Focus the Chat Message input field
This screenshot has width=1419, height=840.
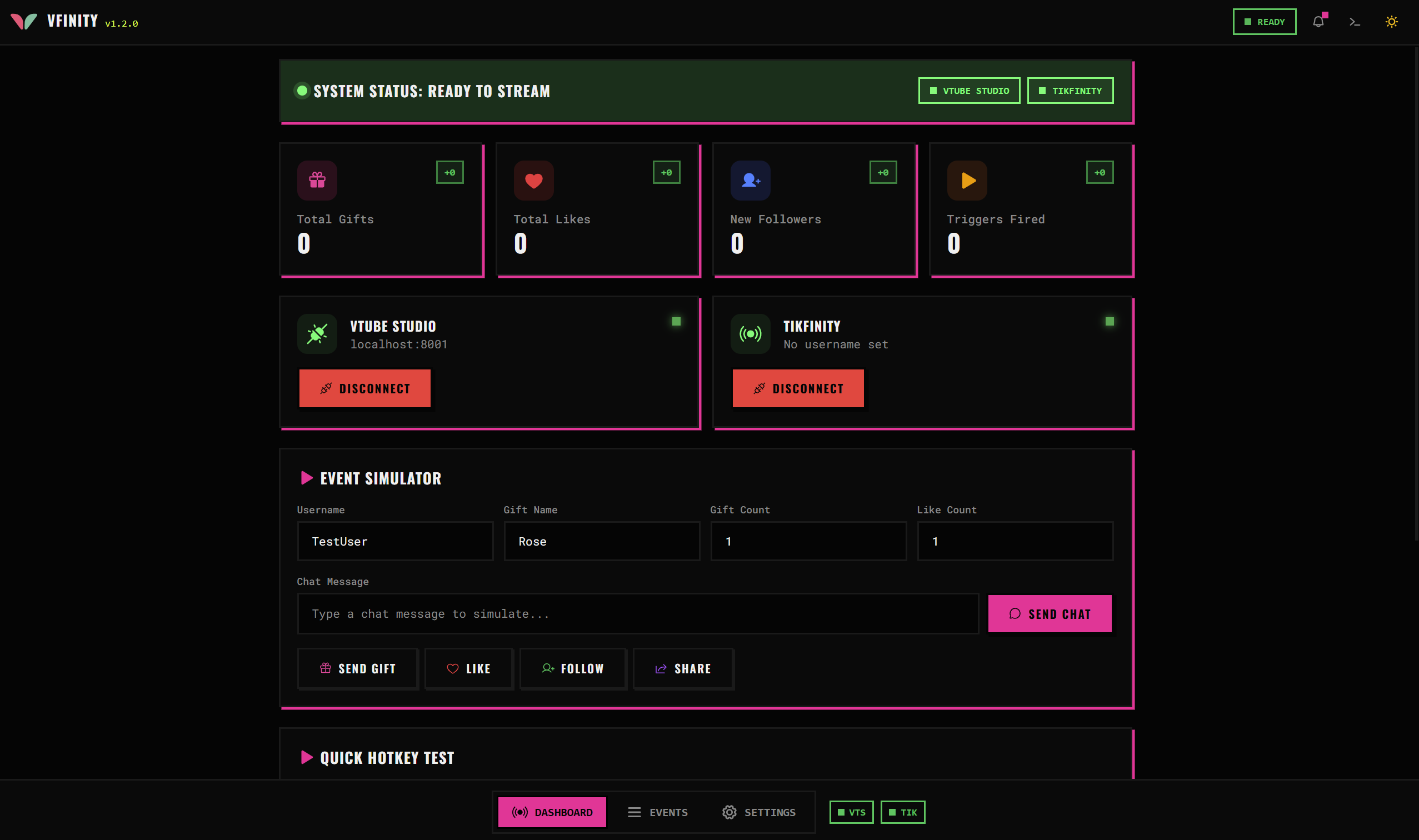coord(637,613)
